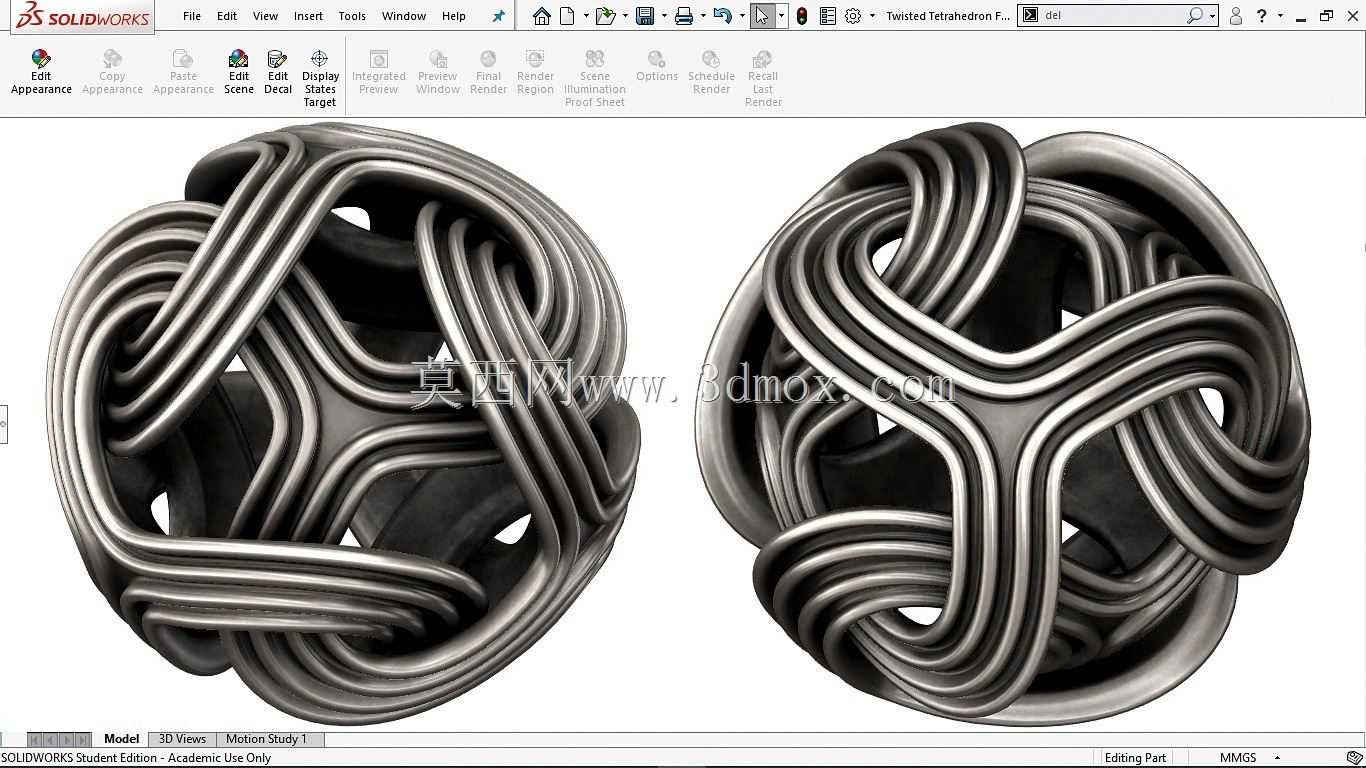Screen dimensions: 1366x768
Task: Switch to the 3D Views tab
Action: (x=182, y=739)
